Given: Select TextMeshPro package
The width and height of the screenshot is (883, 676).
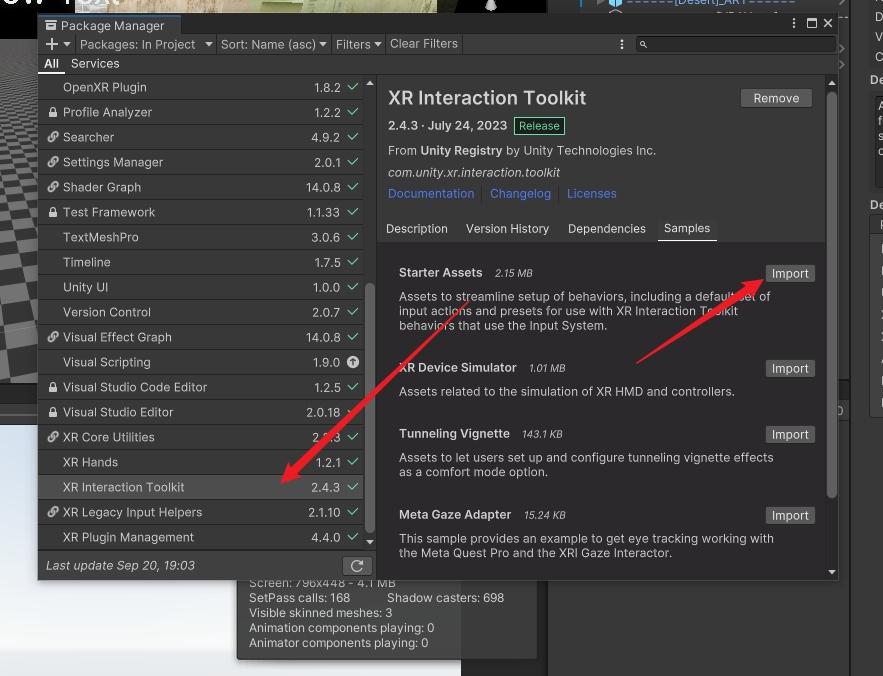Looking at the screenshot, I should (201, 237).
